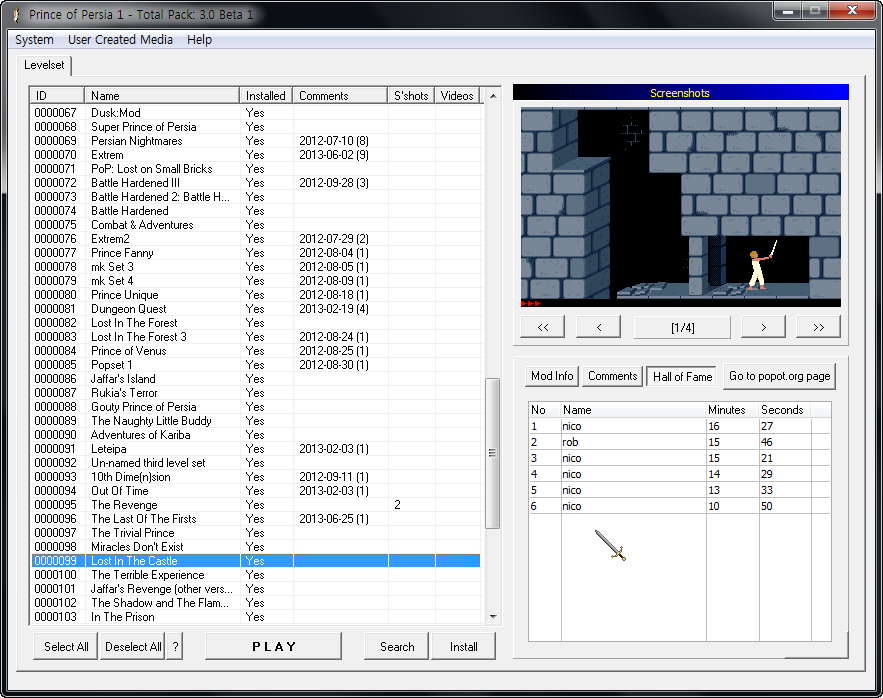
Task: Click the levelset list scroll down arrow
Action: point(493,617)
